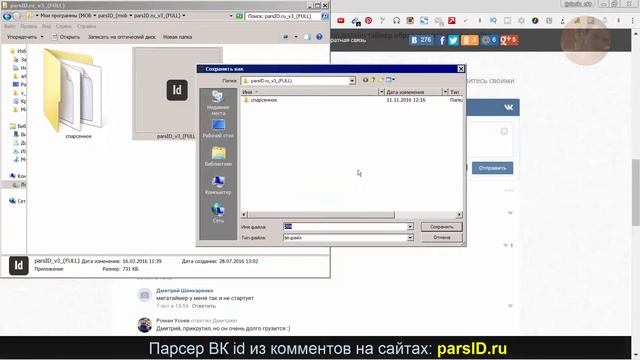This screenshot has height=360, width=640.
Task: Open Роман Усеев commenter profile link
Action: 173,321
